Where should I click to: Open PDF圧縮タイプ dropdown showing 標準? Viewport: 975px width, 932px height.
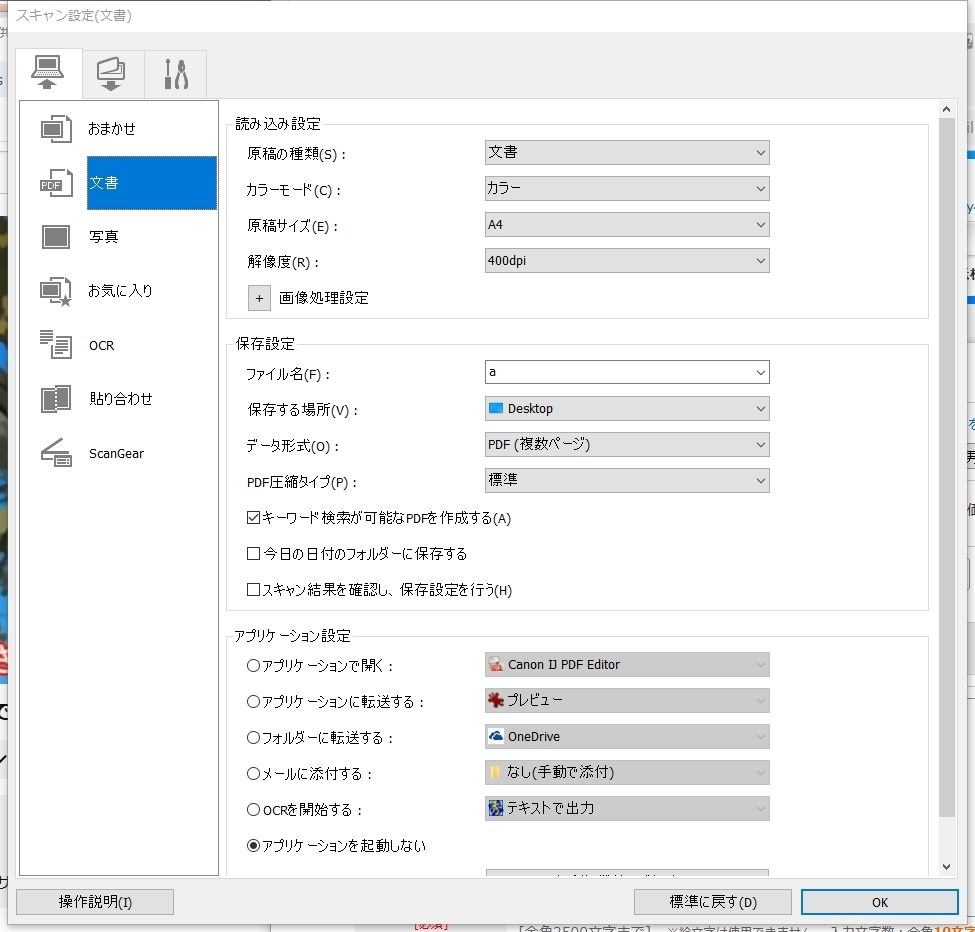pos(627,481)
